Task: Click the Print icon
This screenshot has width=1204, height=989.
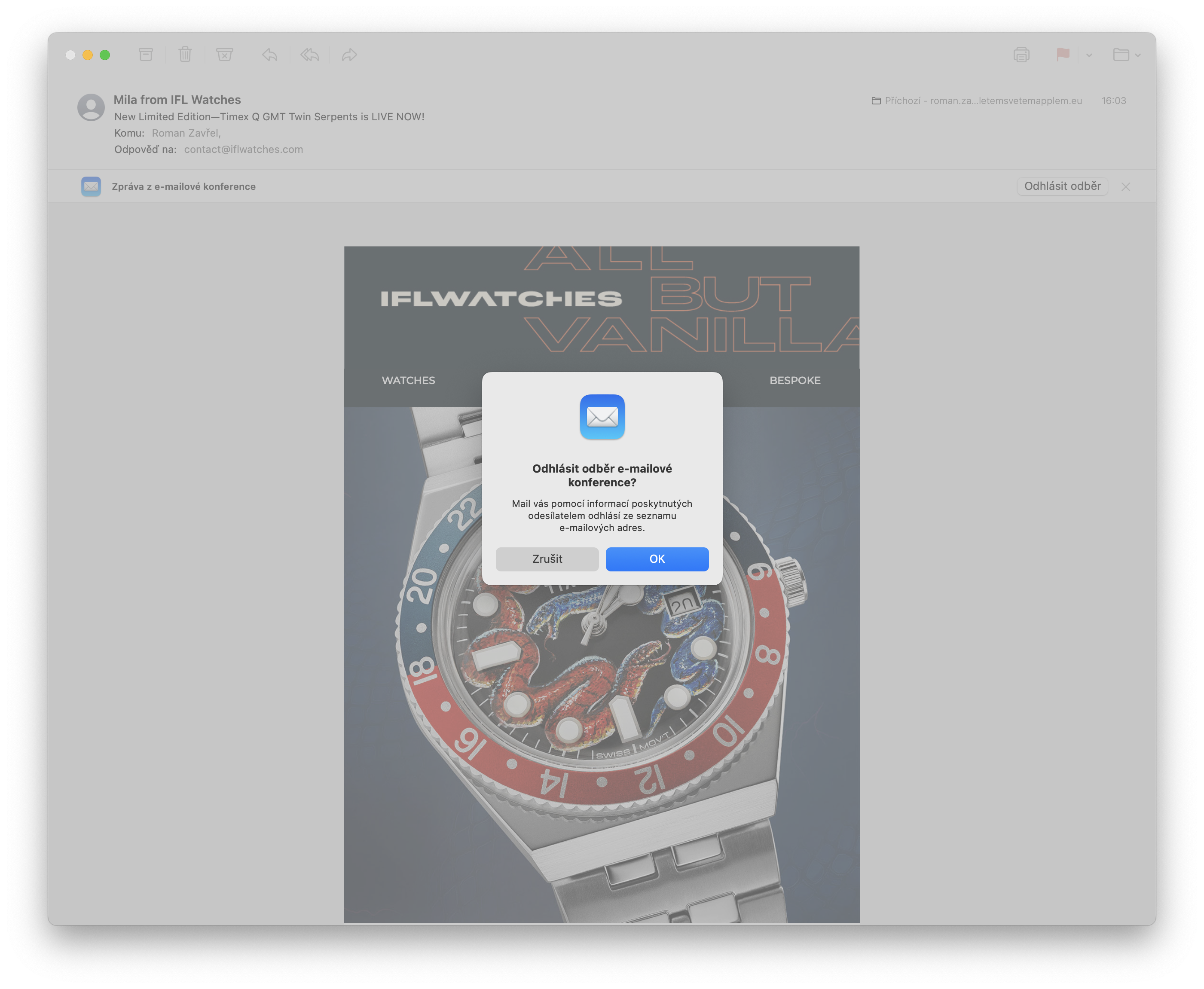Action: [1021, 55]
